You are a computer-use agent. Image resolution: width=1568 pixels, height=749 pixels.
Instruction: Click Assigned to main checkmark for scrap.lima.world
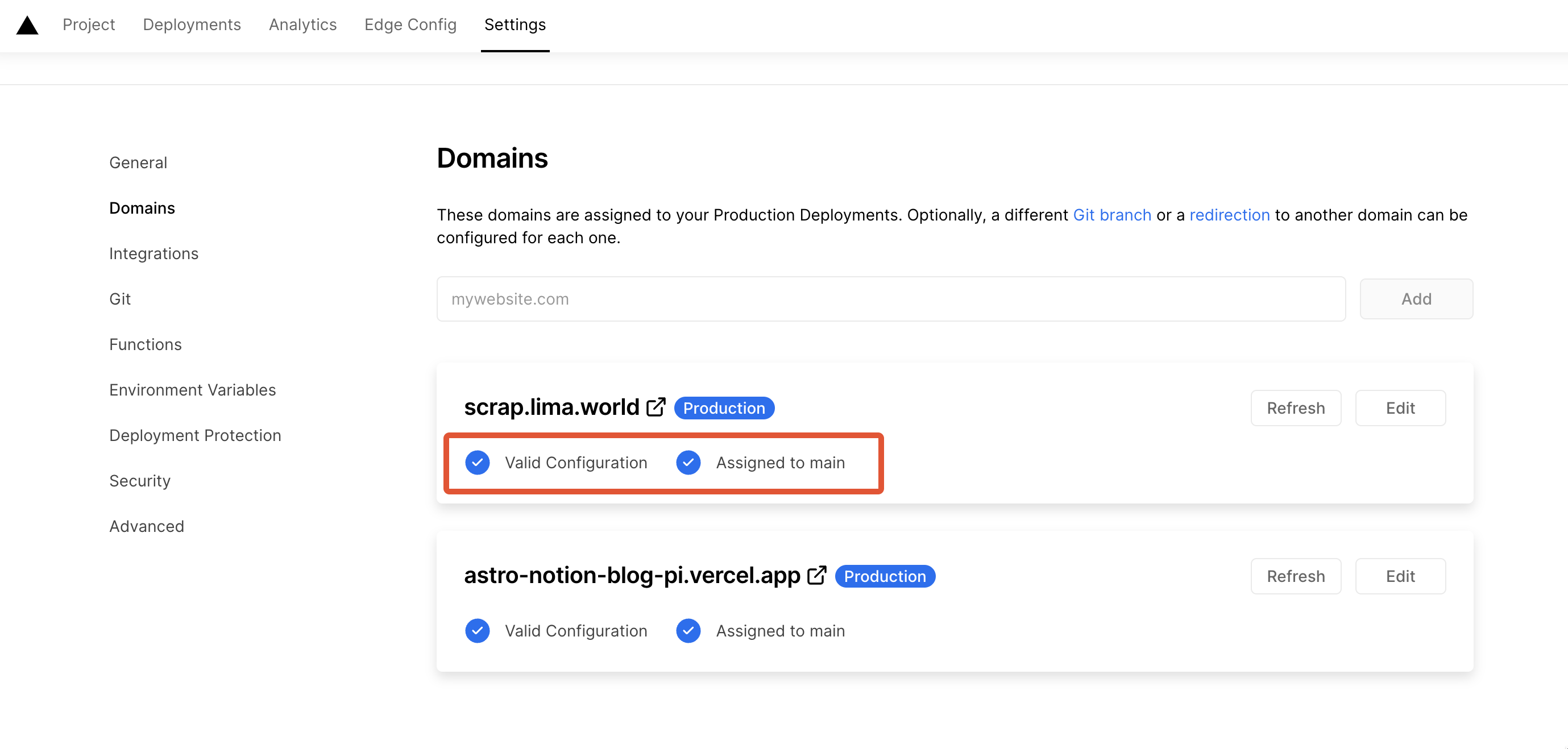tap(688, 463)
